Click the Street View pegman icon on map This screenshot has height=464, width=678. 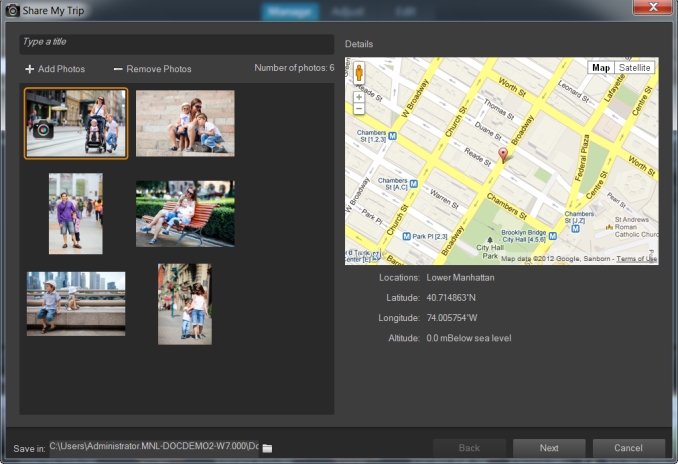point(358,73)
